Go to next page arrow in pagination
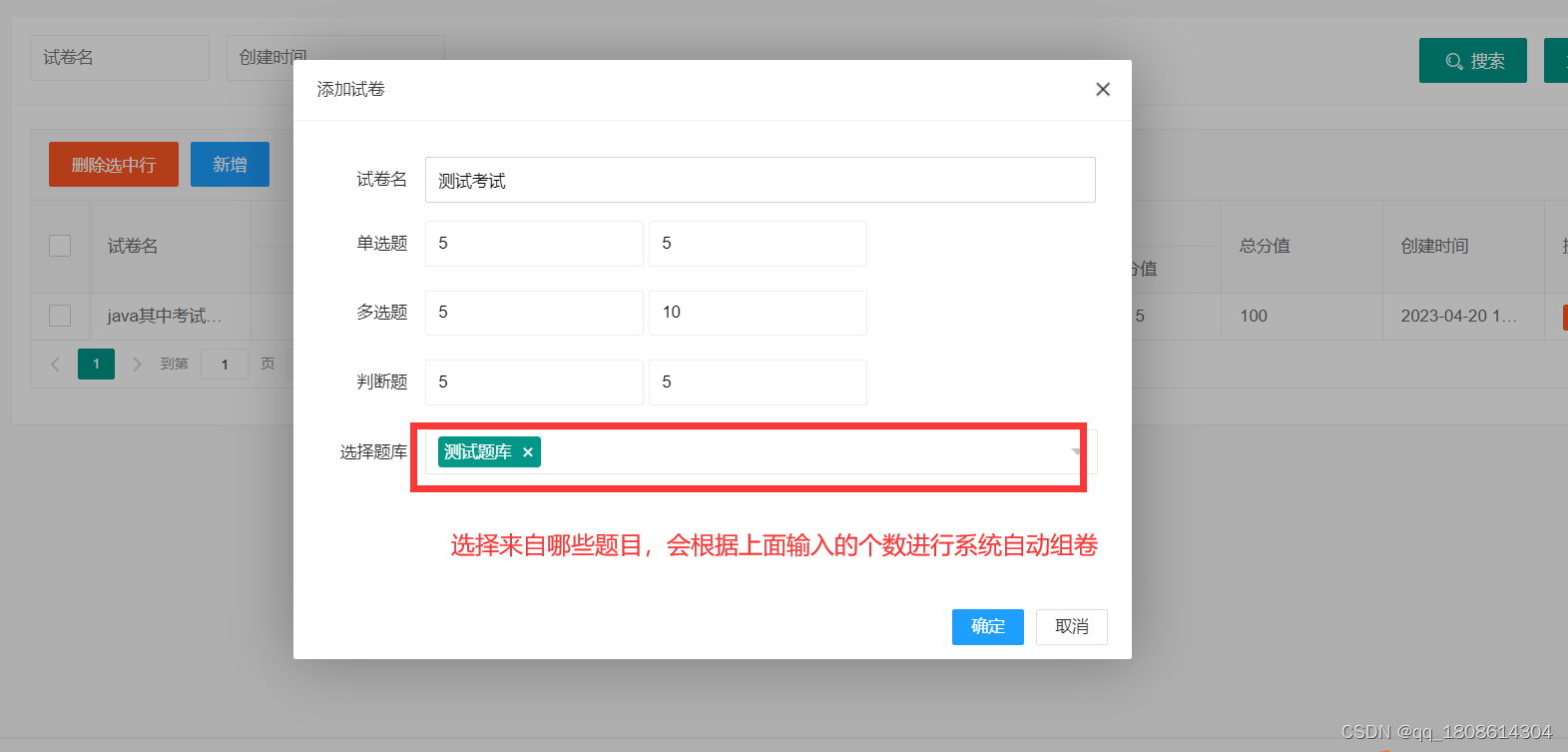The width and height of the screenshot is (1568, 752). pos(137,364)
